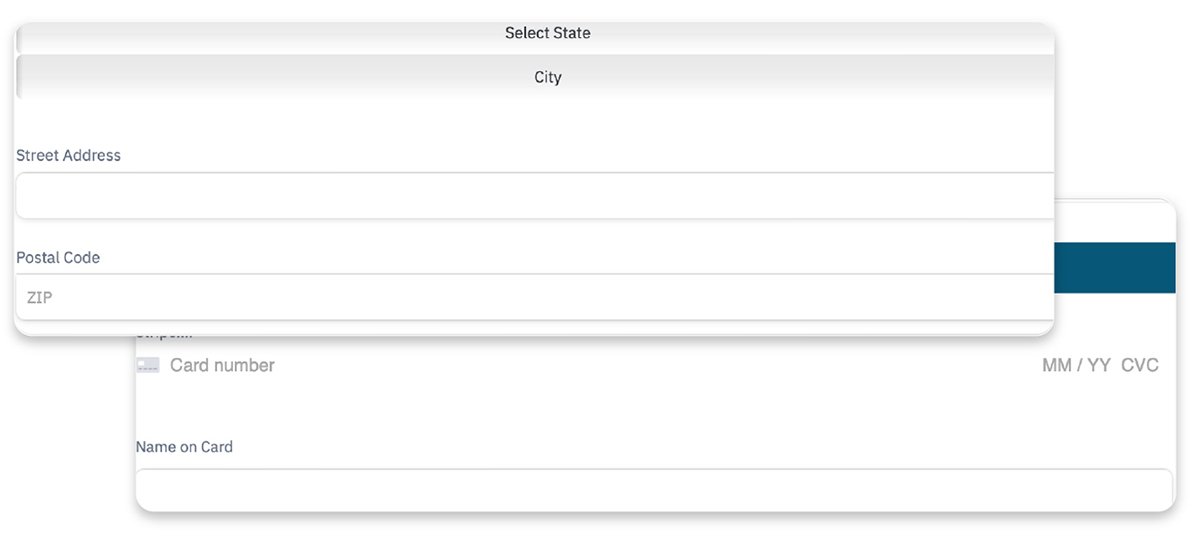
Task: Click the CVC security code field
Action: pos(1140,366)
